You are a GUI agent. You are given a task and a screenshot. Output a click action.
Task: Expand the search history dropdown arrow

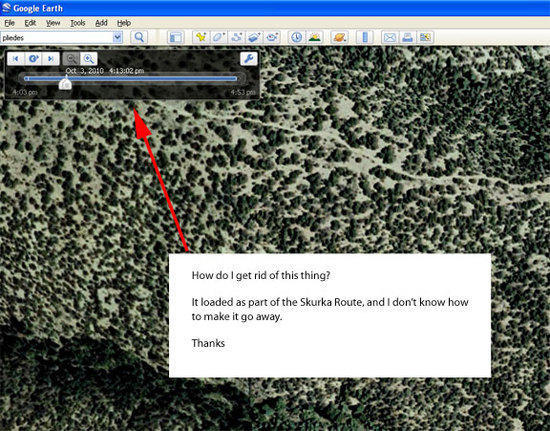tap(118, 38)
